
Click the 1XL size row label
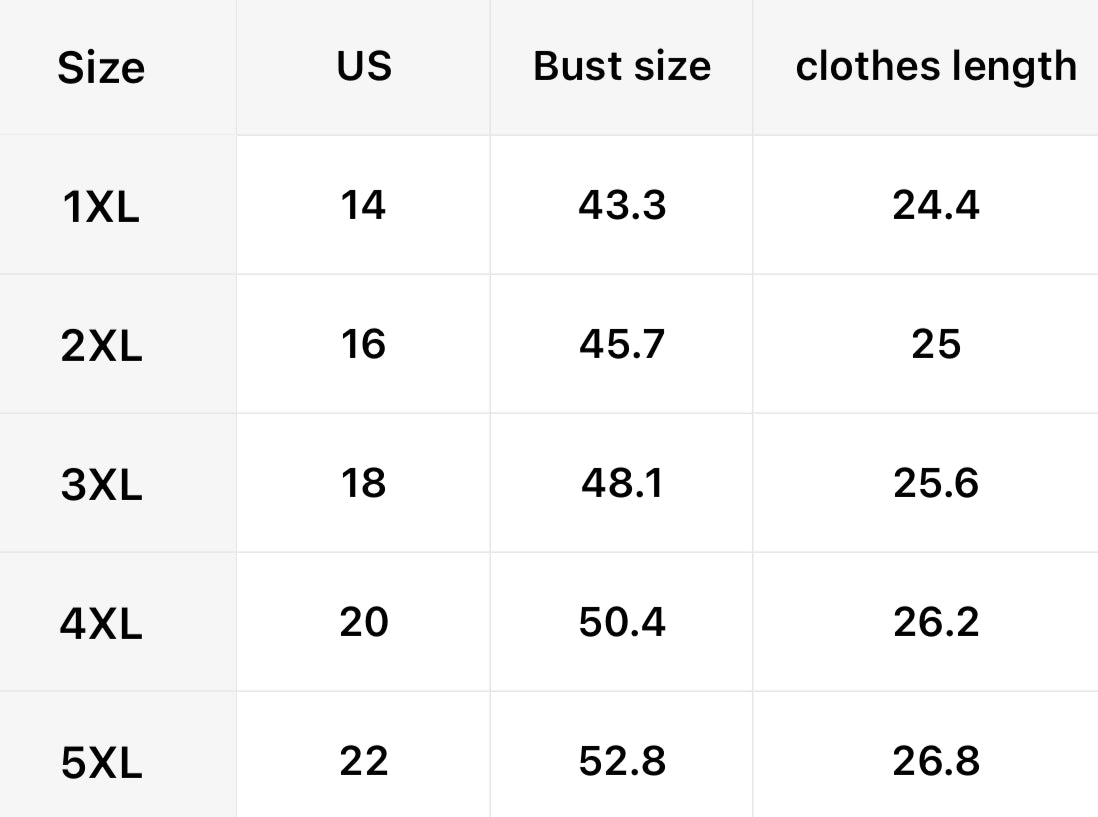pyautogui.click(x=101, y=207)
